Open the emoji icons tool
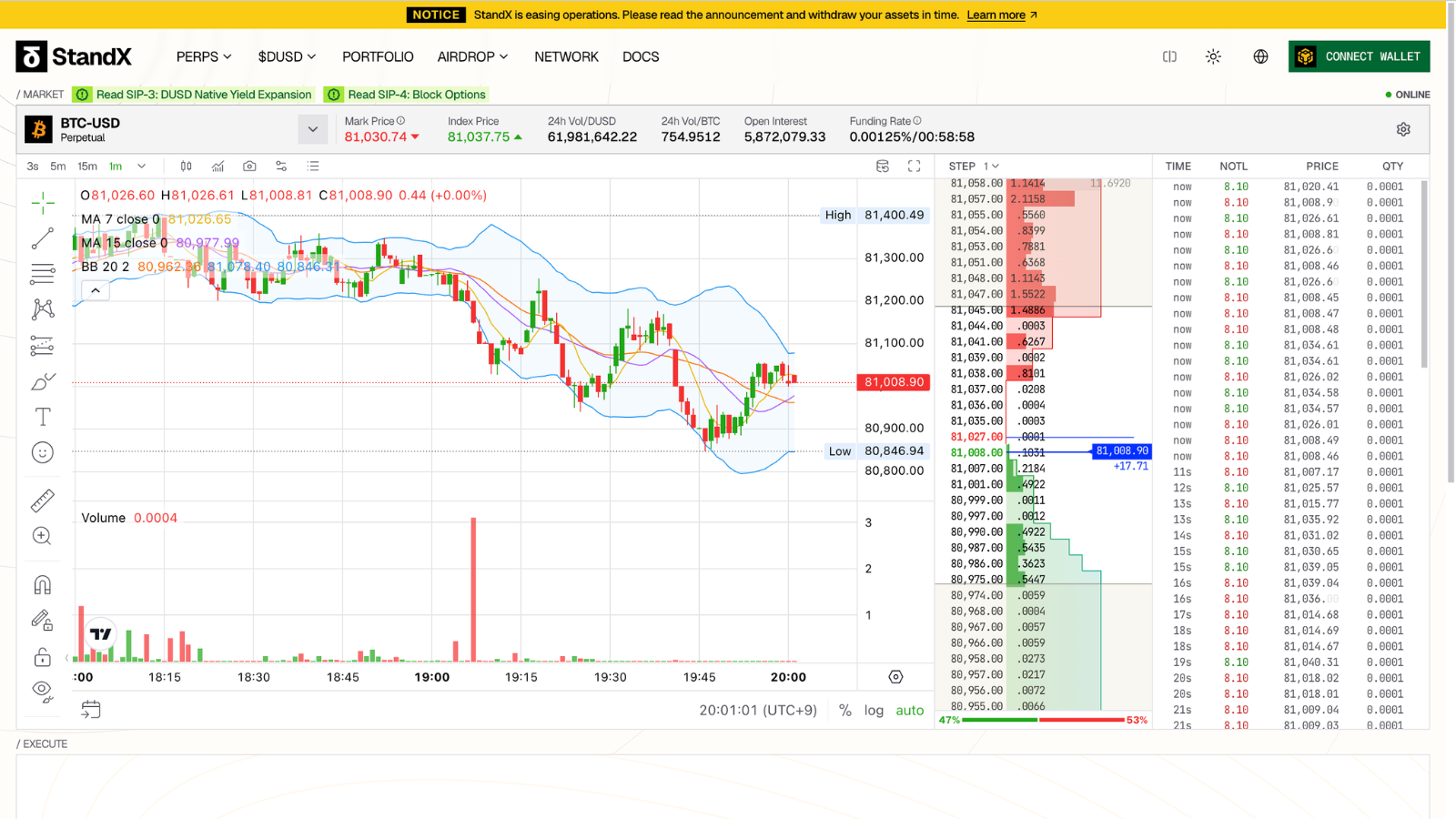 pos(43,452)
